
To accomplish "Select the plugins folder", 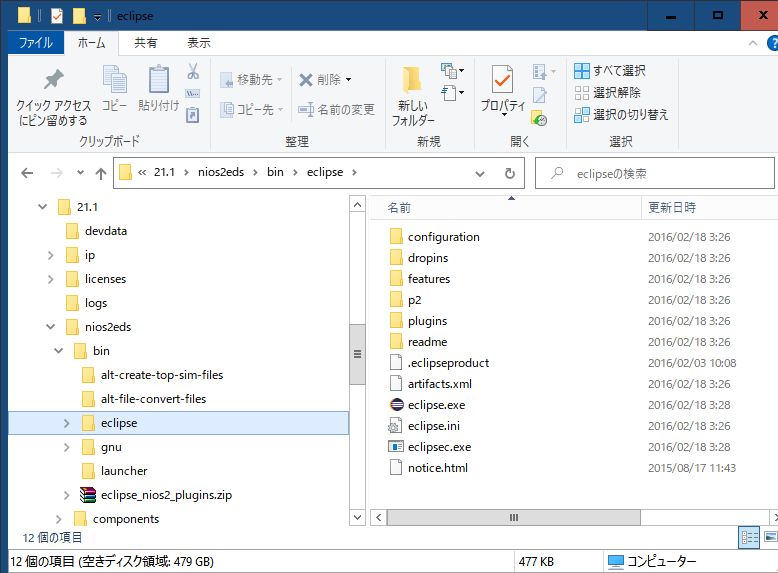I will coord(418,321).
